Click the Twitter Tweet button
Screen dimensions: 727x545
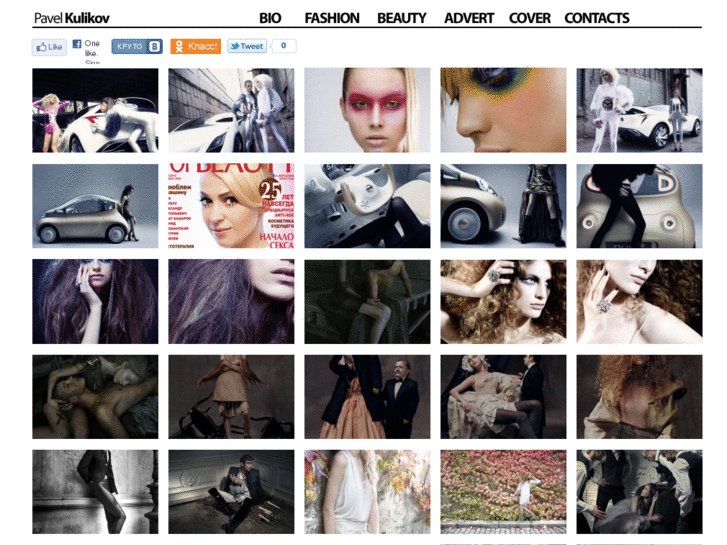(247, 46)
